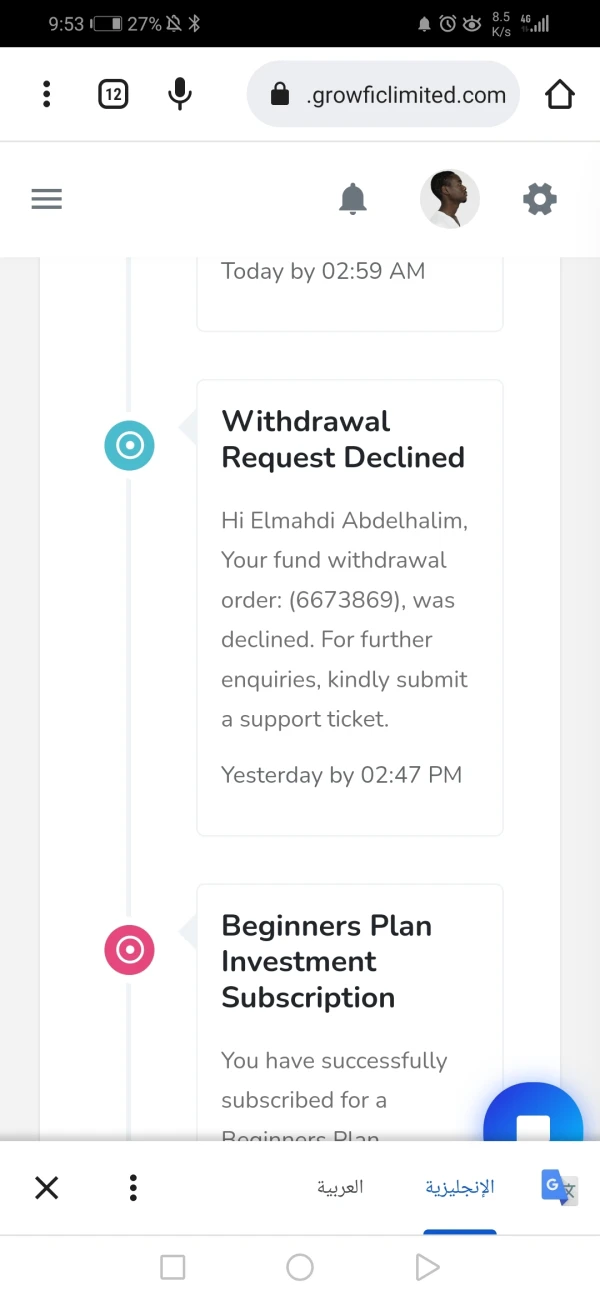
Task: Open the browser three-dot menu
Action: 46,95
